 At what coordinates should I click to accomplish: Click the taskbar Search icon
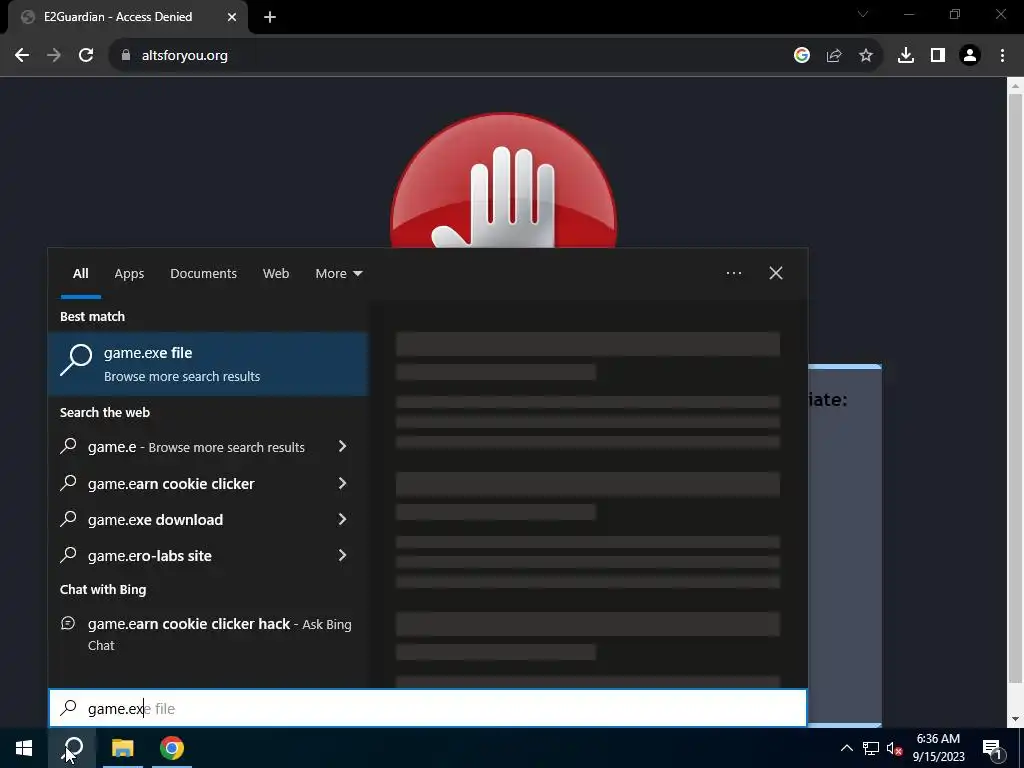coord(73,748)
